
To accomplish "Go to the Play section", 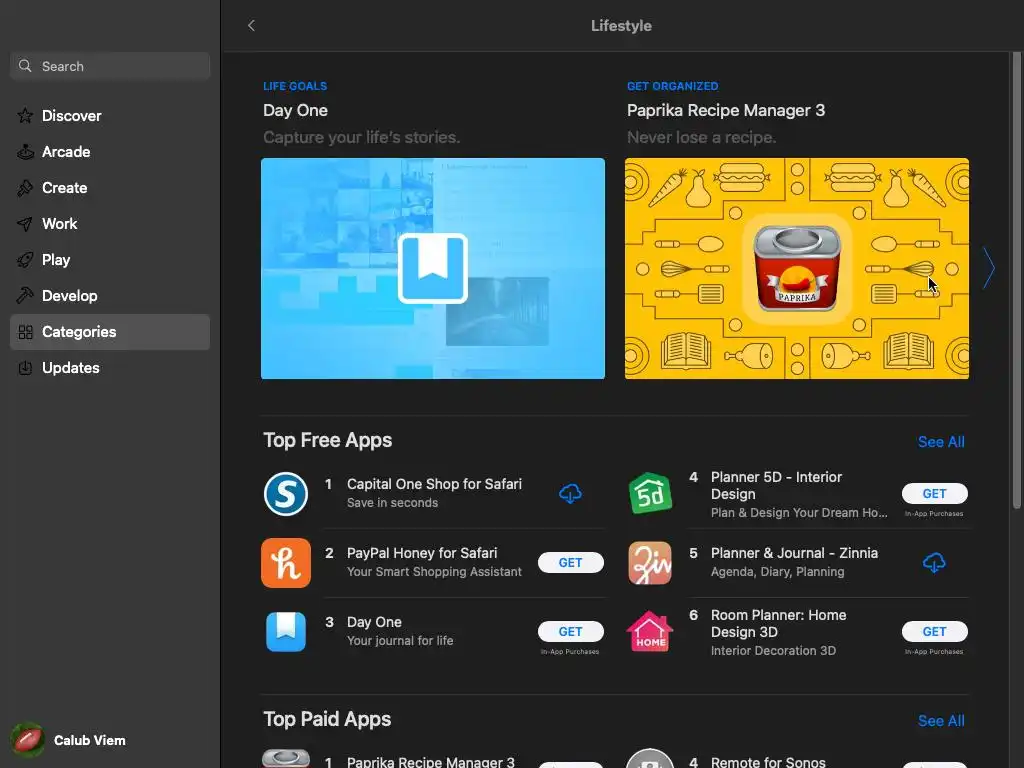I will click(x=110, y=259).
